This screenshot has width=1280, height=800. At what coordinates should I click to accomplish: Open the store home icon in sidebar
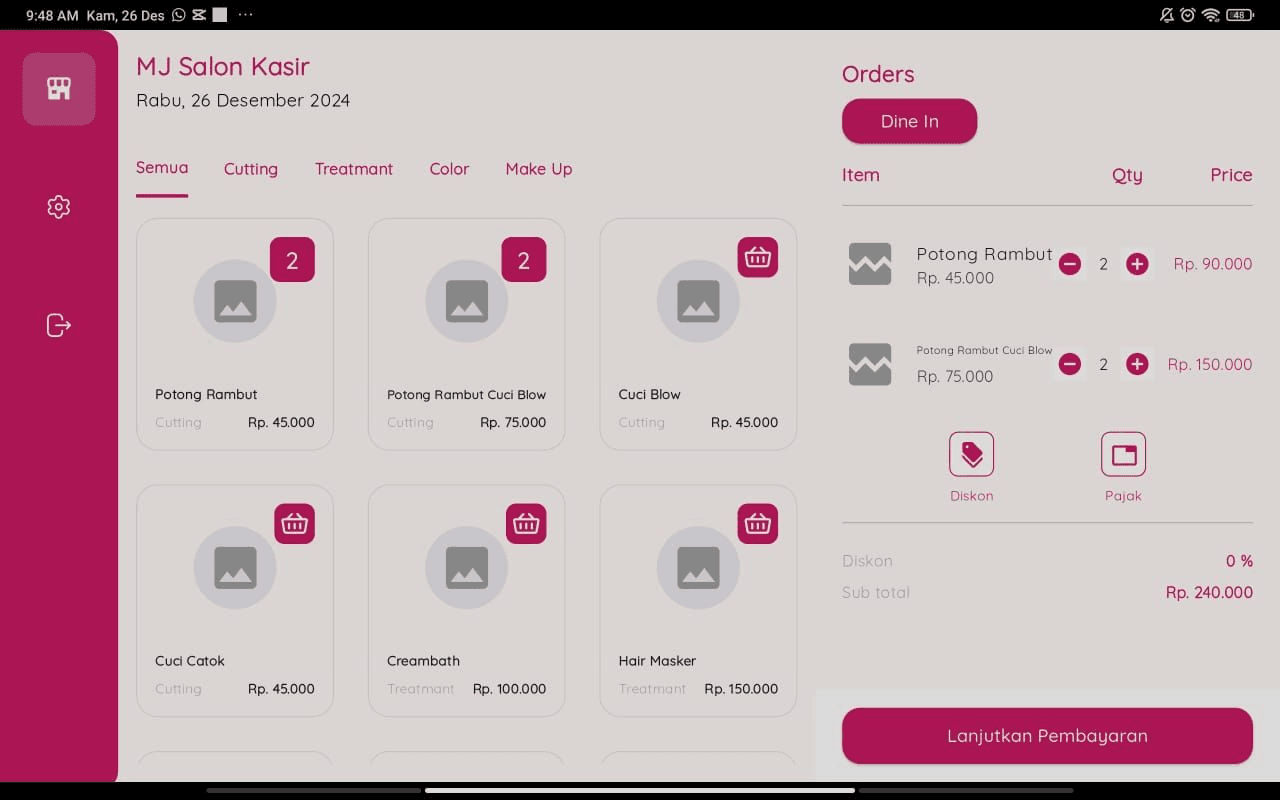point(59,89)
